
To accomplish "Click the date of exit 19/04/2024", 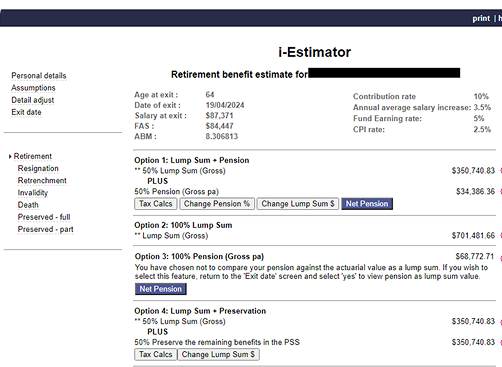I will pos(225,105).
